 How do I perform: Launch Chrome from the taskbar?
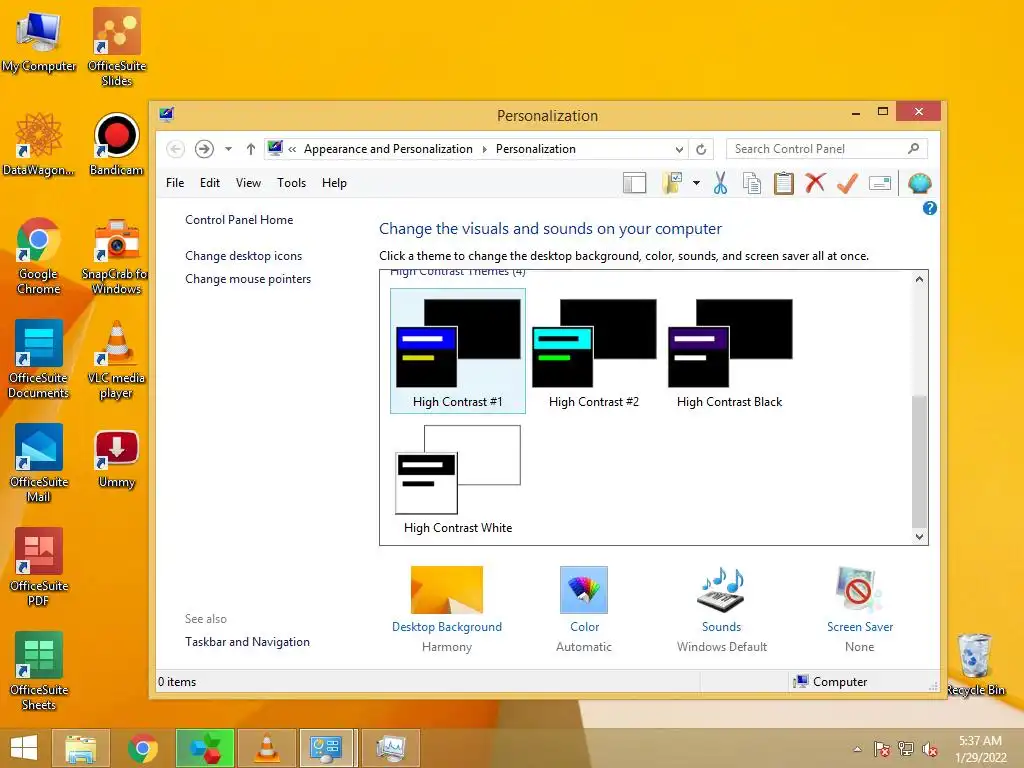[143, 748]
